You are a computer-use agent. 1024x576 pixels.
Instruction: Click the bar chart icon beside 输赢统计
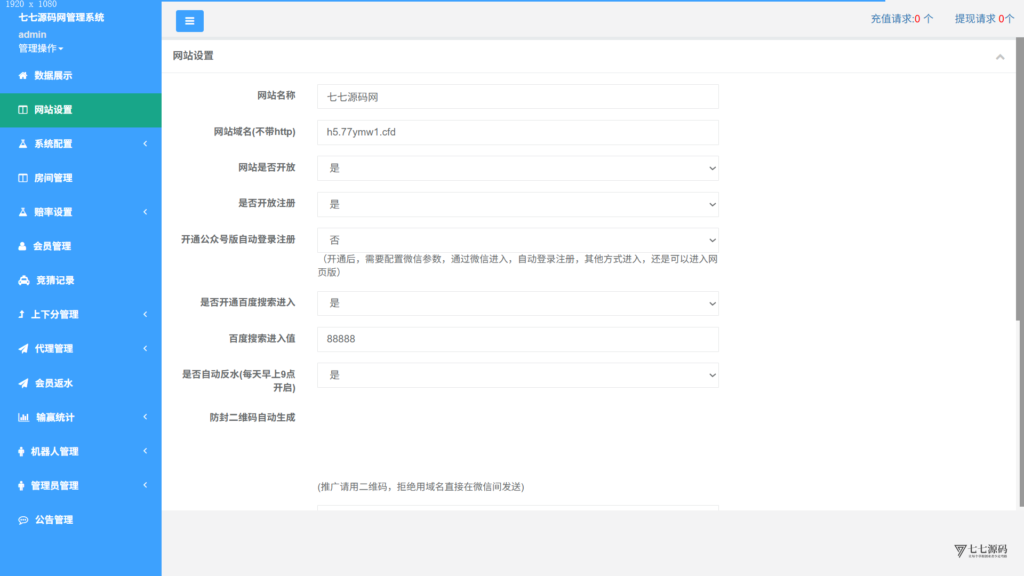tap(24, 417)
